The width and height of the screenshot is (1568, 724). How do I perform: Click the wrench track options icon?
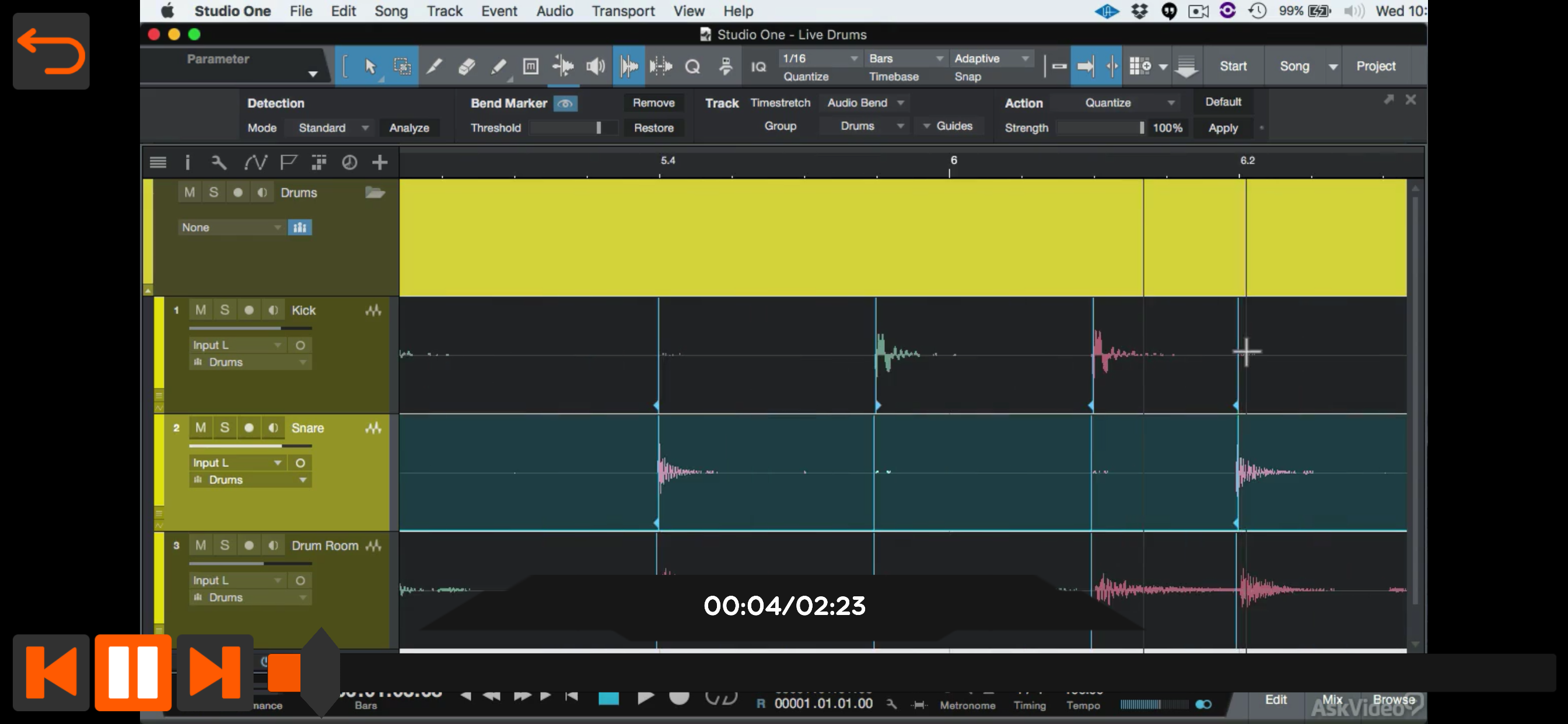[x=219, y=163]
